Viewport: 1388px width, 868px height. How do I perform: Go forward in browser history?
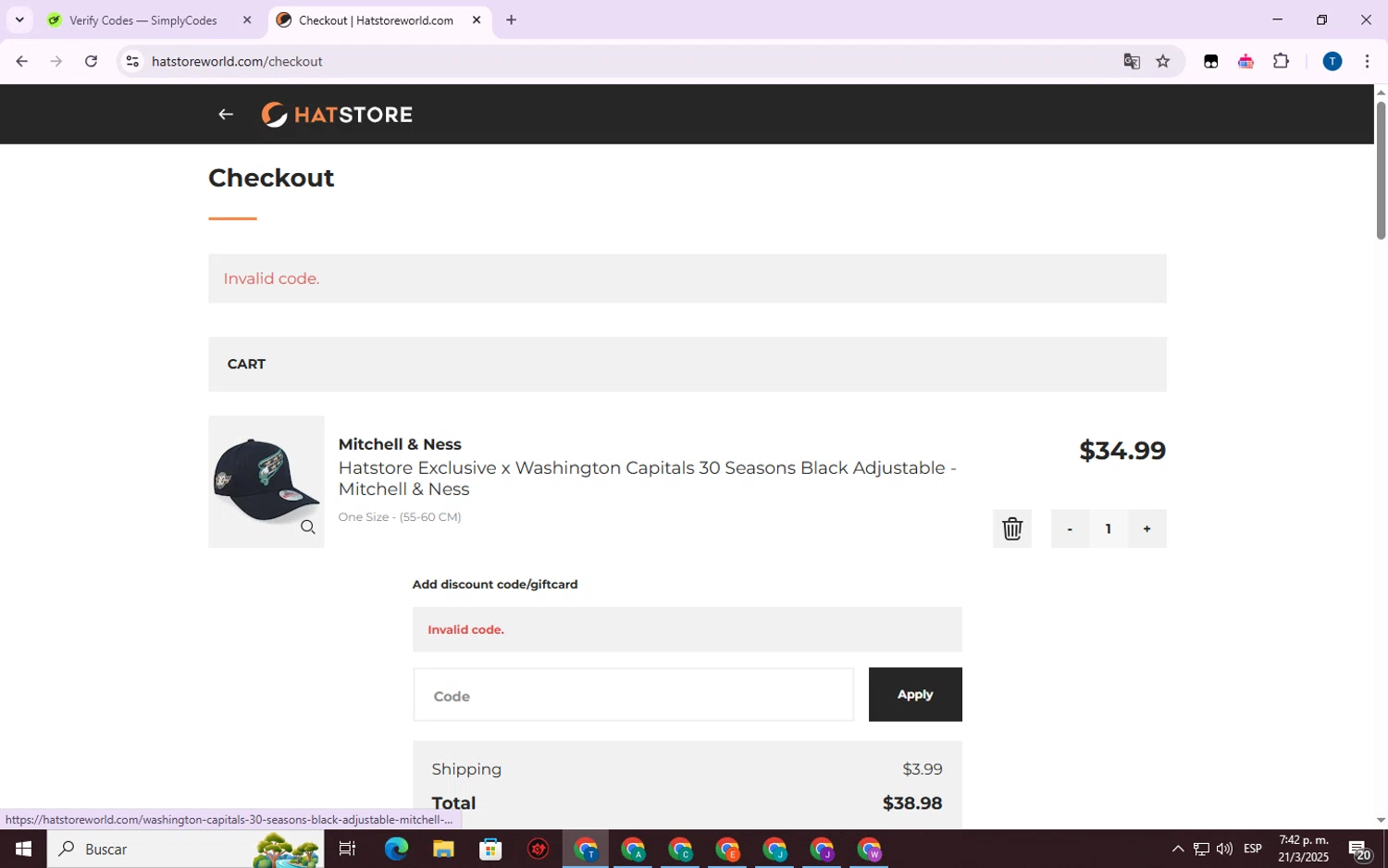pyautogui.click(x=56, y=61)
